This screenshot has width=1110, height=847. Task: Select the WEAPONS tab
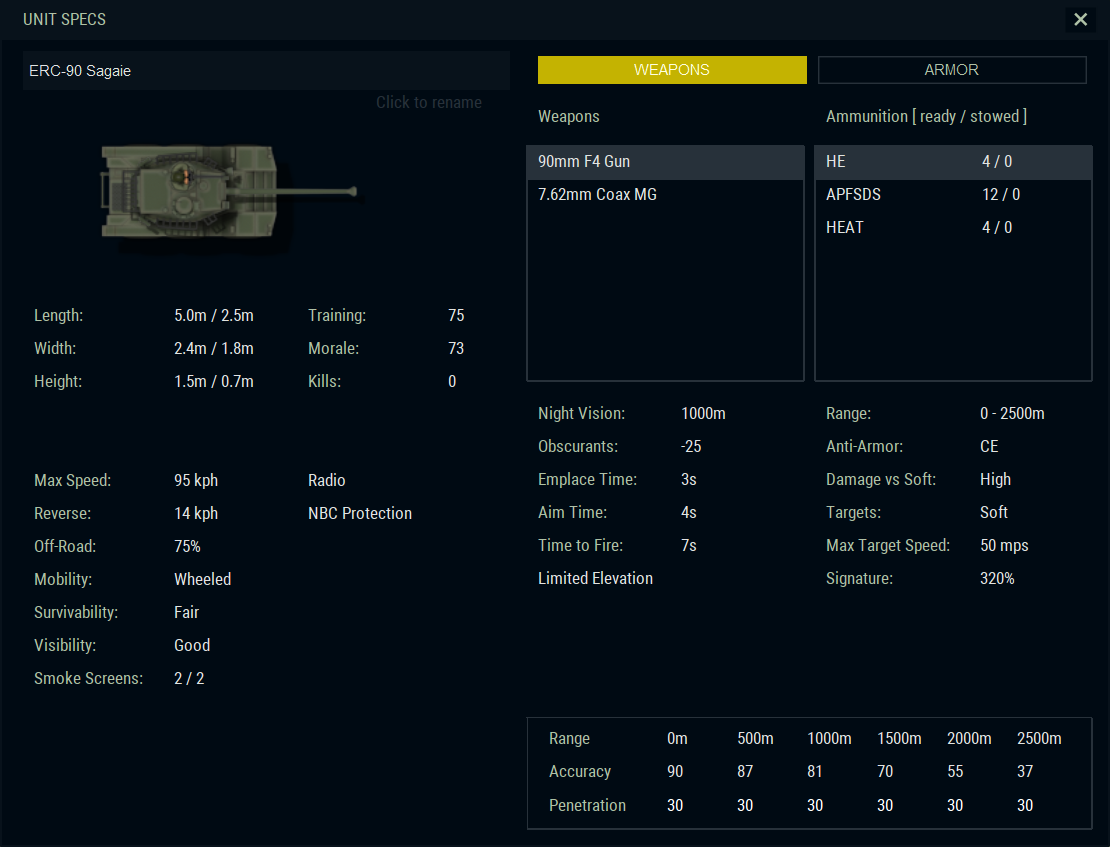[672, 70]
